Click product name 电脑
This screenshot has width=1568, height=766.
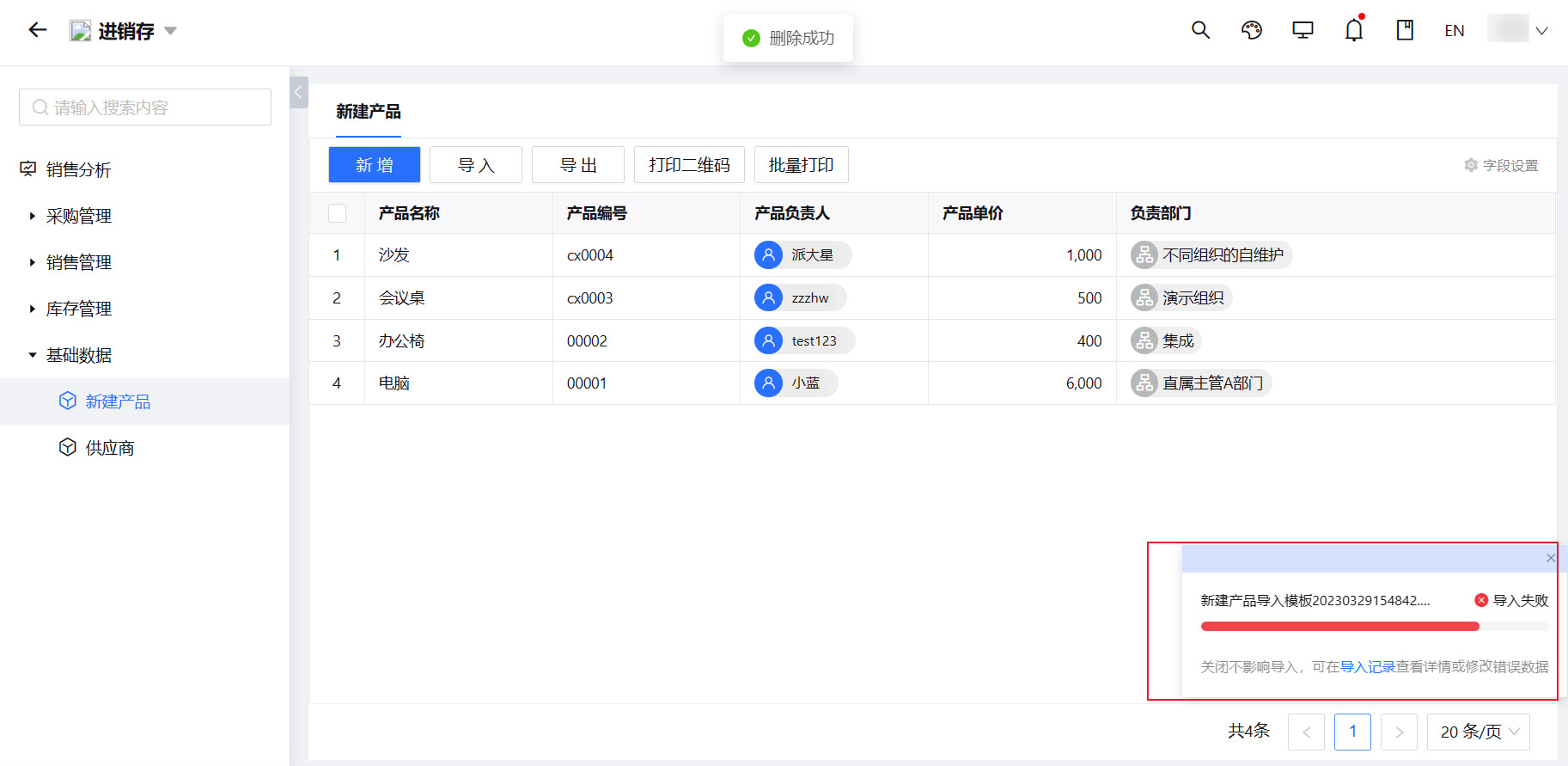(394, 383)
